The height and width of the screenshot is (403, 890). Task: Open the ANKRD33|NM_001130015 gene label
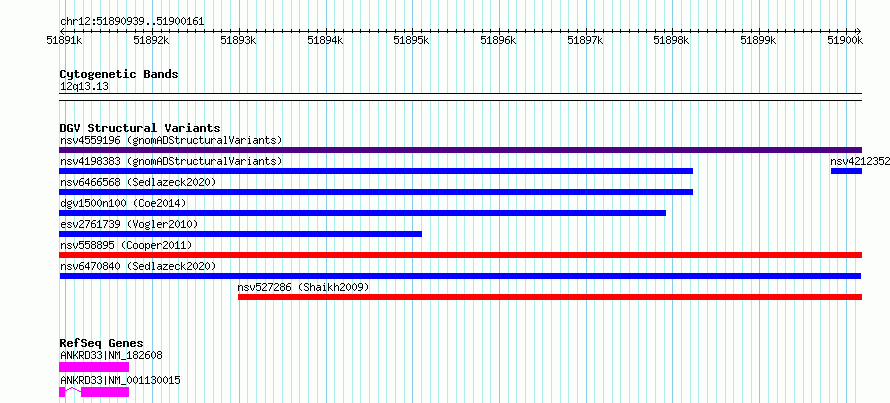pos(120,380)
